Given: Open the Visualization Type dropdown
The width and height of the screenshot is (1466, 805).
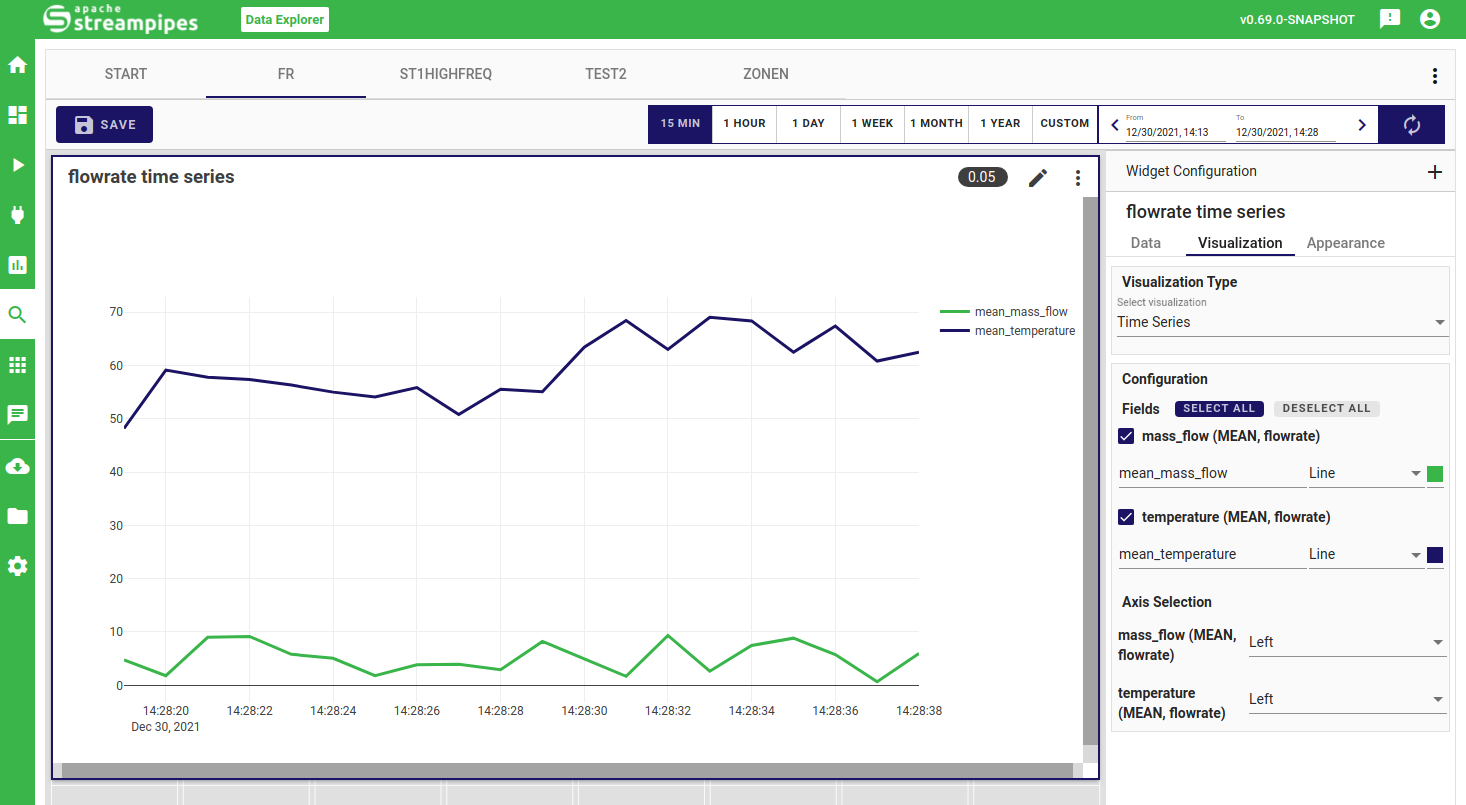Looking at the screenshot, I should coord(1281,322).
